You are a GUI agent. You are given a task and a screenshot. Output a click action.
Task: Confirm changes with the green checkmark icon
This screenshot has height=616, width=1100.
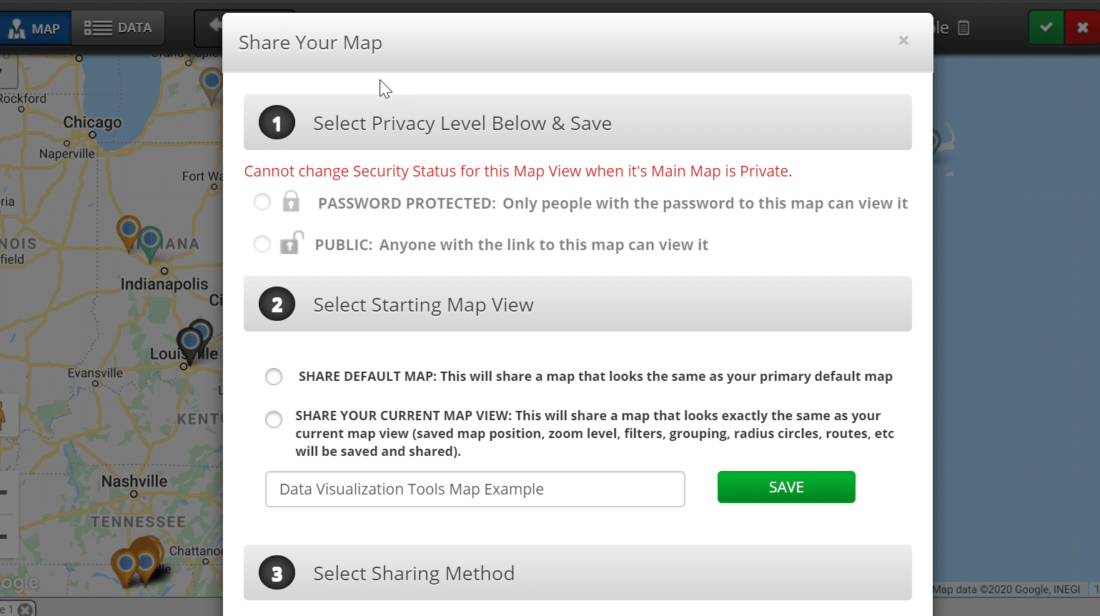tap(1046, 27)
